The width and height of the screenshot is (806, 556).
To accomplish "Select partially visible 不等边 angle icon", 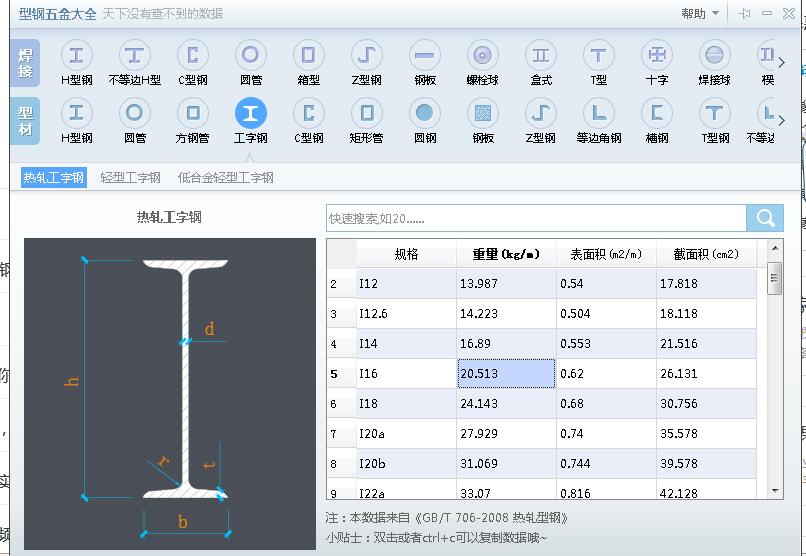I will pyautogui.click(x=766, y=113).
